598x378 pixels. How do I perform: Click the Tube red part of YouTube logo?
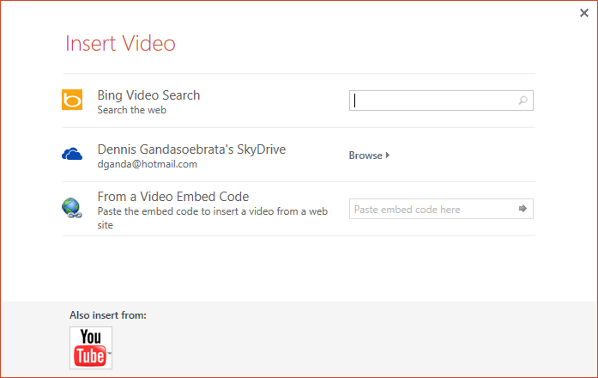pyautogui.click(x=90, y=356)
